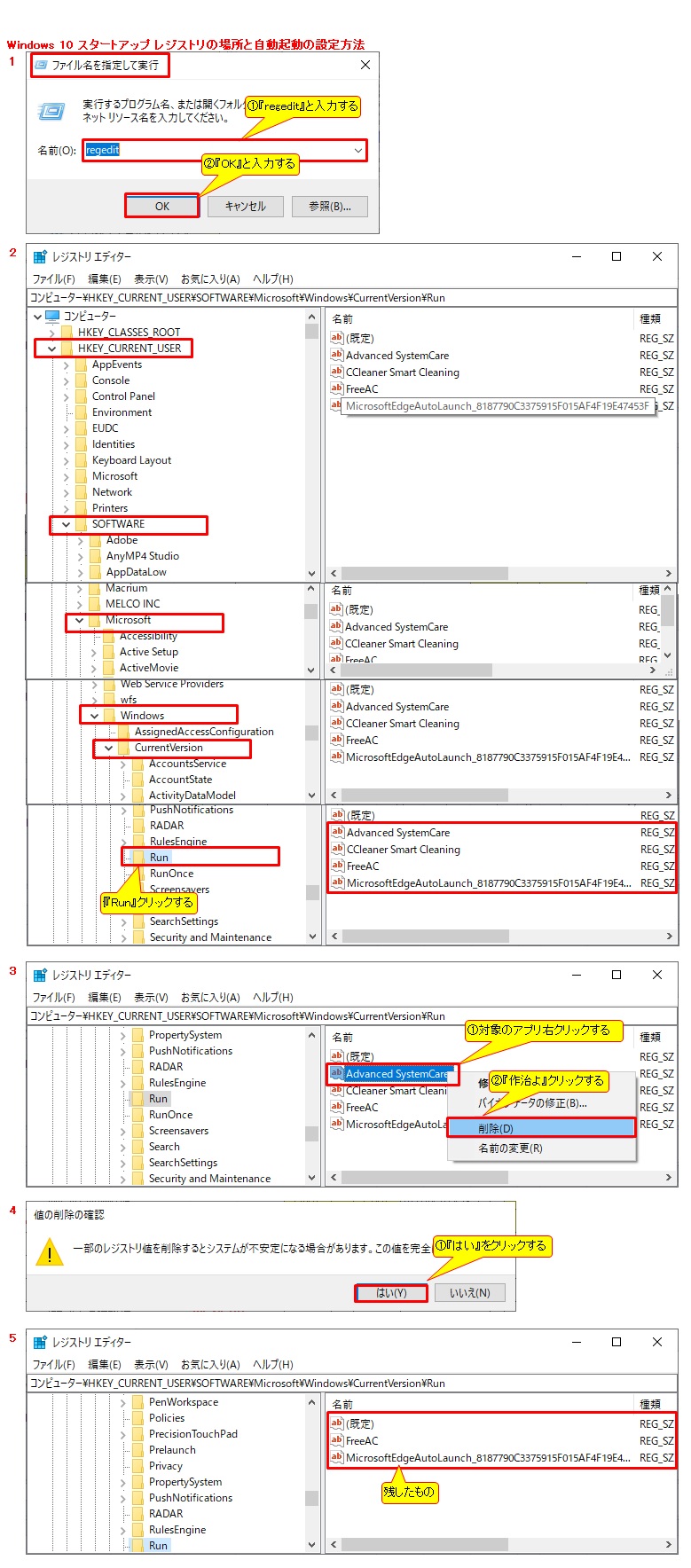
Task: Click the folder icon next to Privacy
Action: pyautogui.click(x=137, y=1466)
